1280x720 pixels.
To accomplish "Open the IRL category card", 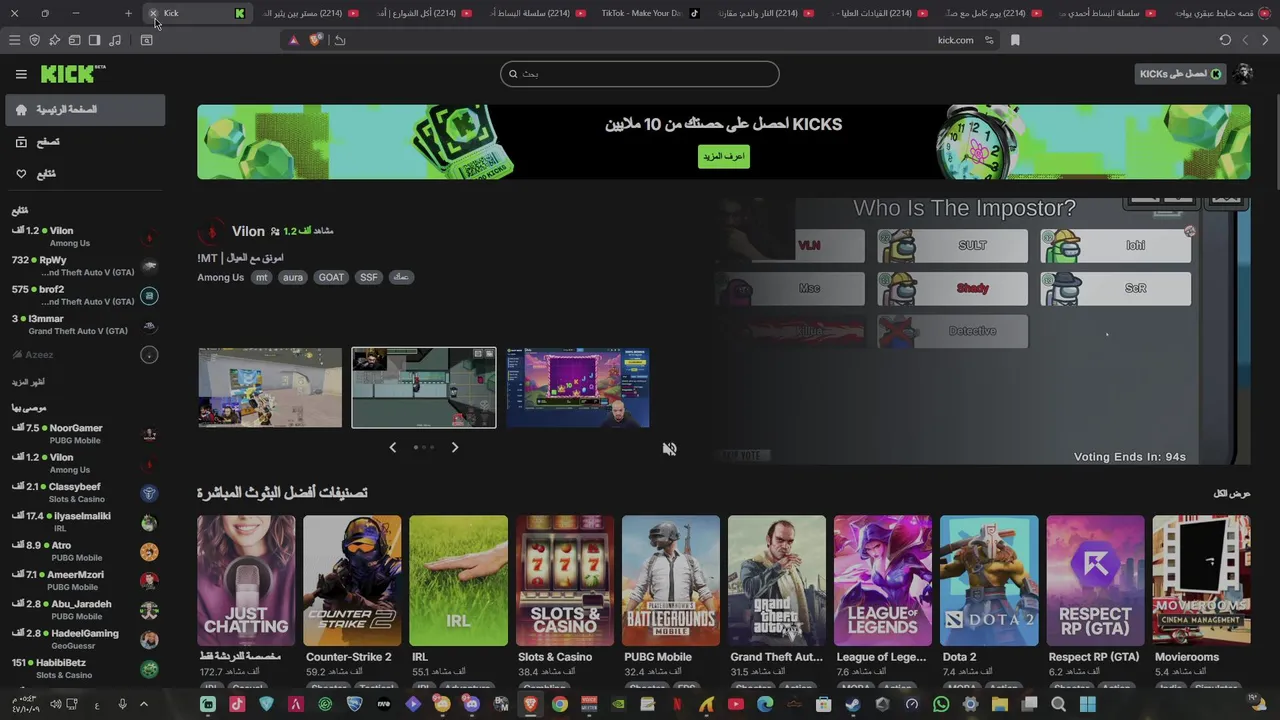I will tap(458, 581).
